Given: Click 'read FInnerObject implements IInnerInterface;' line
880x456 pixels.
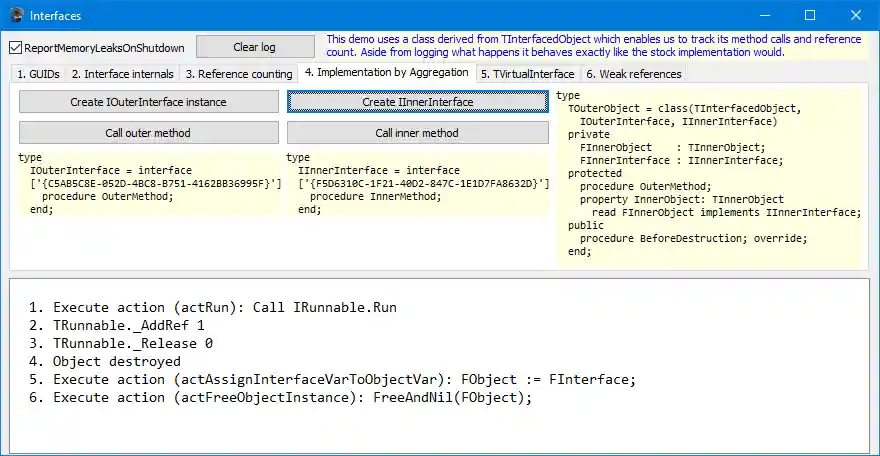Looking at the screenshot, I should (x=726, y=212).
